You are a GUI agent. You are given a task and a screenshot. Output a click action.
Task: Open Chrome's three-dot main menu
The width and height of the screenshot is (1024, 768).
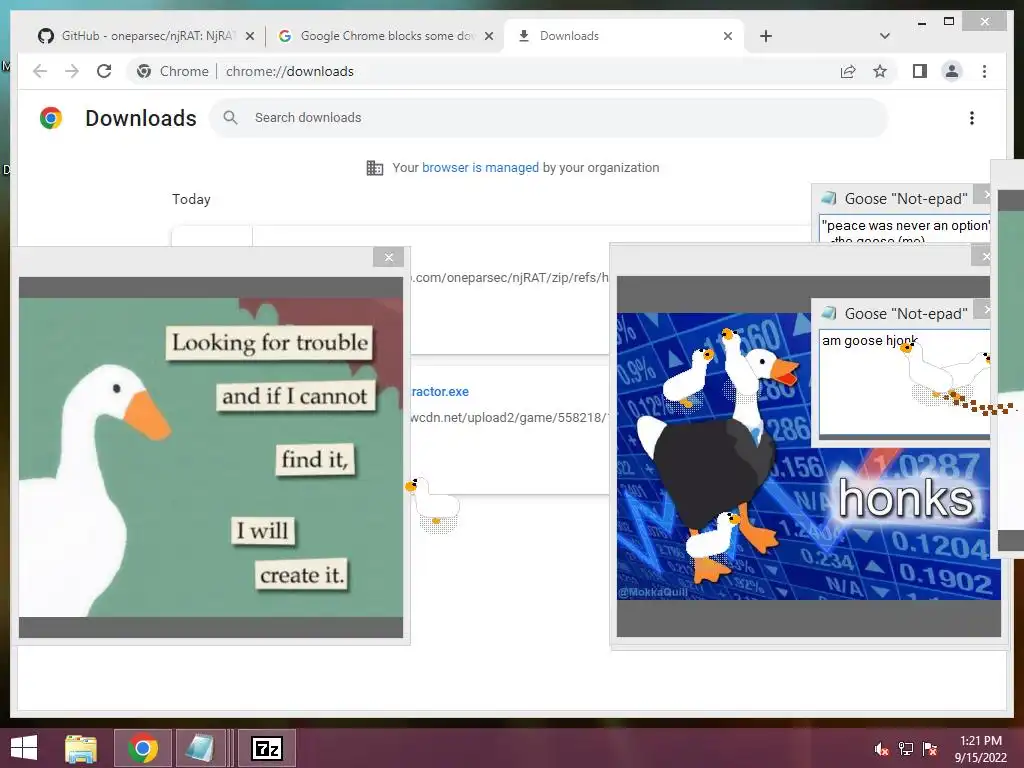[x=984, y=71]
